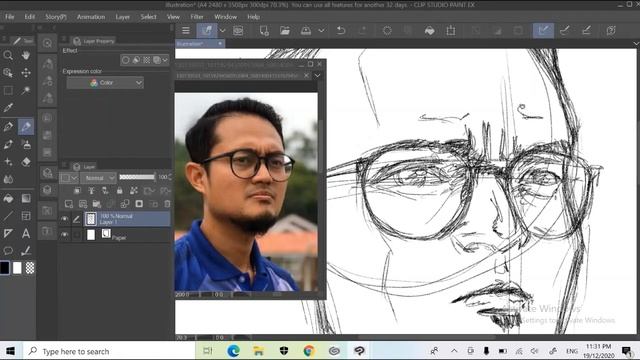Select the Fill bucket tool

8,198
